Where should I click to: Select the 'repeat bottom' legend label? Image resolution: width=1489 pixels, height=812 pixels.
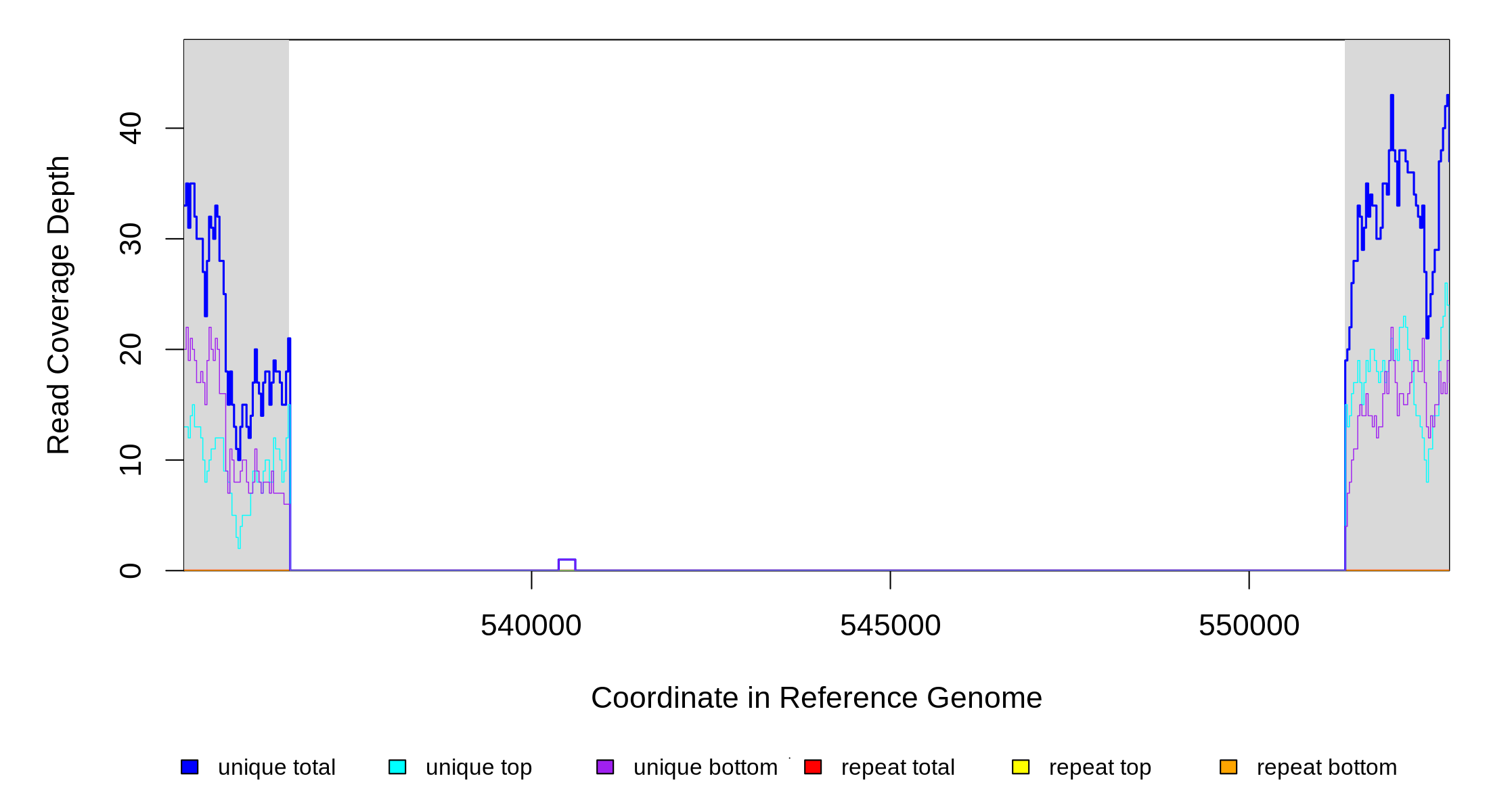coord(1327,767)
